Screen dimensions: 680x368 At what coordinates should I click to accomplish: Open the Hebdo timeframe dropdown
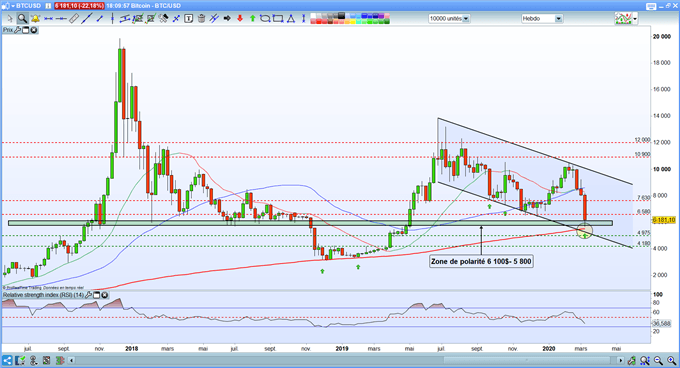point(542,19)
